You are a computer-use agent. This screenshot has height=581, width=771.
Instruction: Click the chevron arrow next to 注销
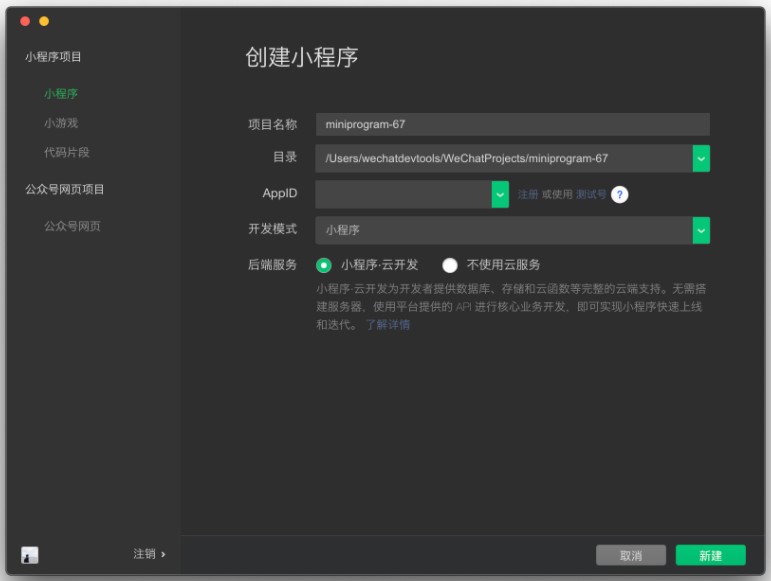[163, 554]
